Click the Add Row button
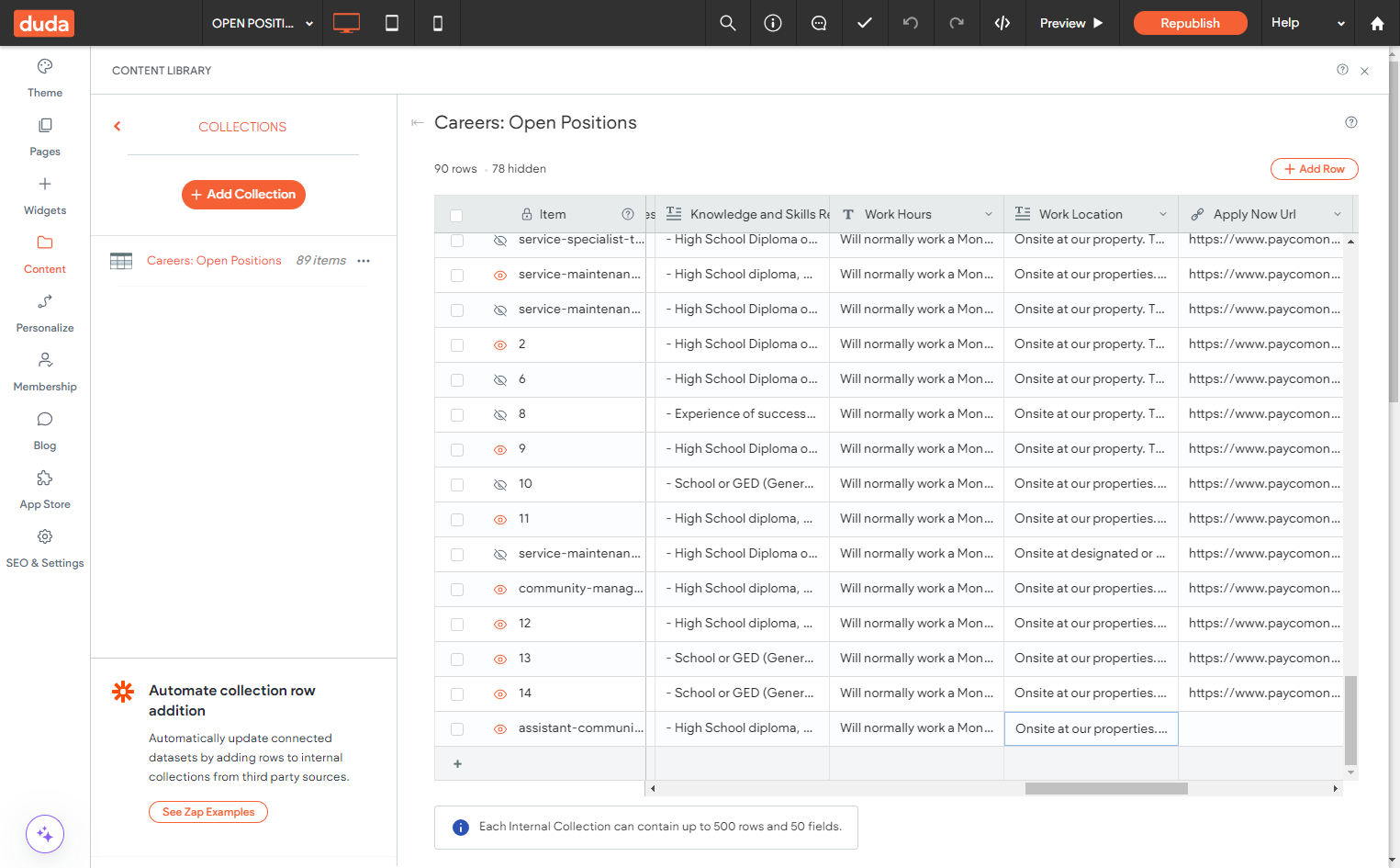Screen dimensions: 1400x868 pyautogui.click(x=1314, y=169)
